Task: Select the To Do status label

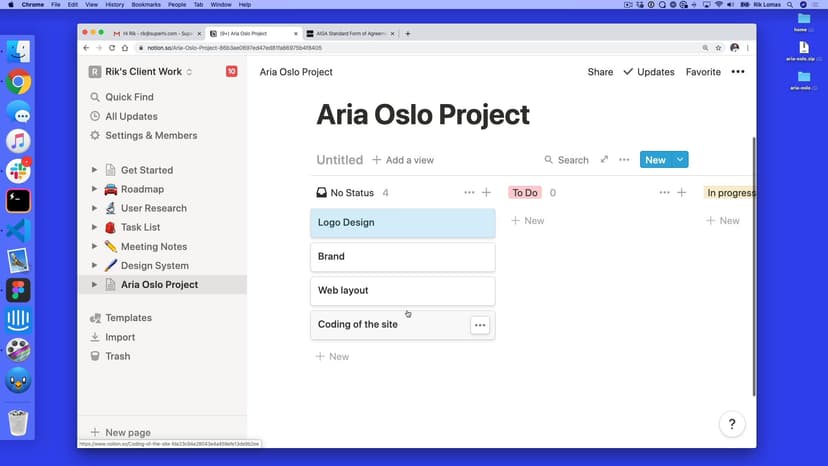Action: (x=525, y=193)
